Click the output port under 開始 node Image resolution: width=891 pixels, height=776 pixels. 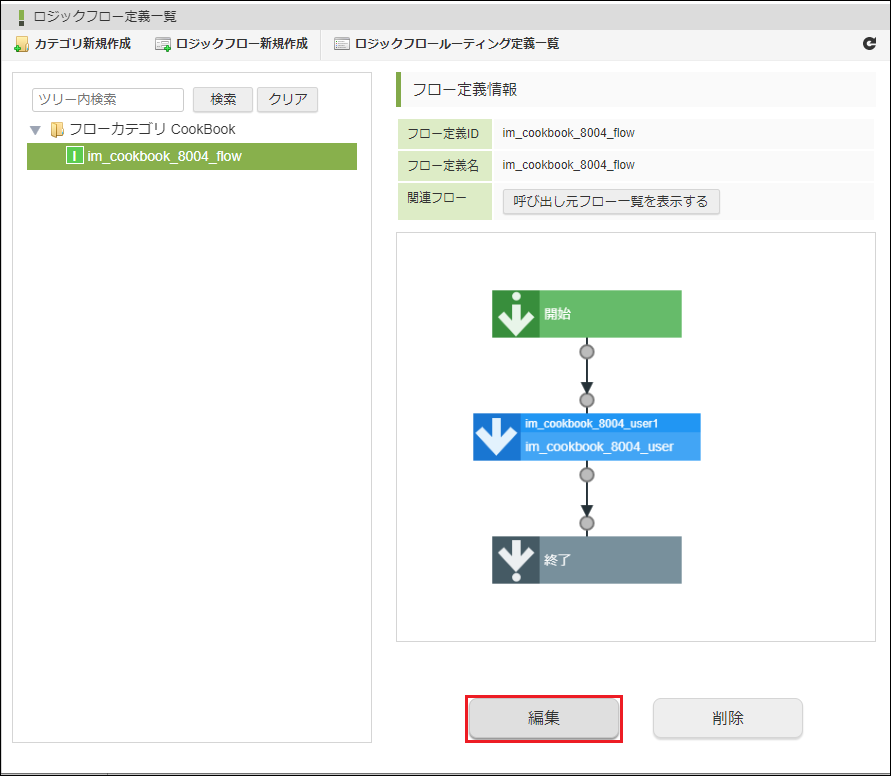tap(587, 352)
